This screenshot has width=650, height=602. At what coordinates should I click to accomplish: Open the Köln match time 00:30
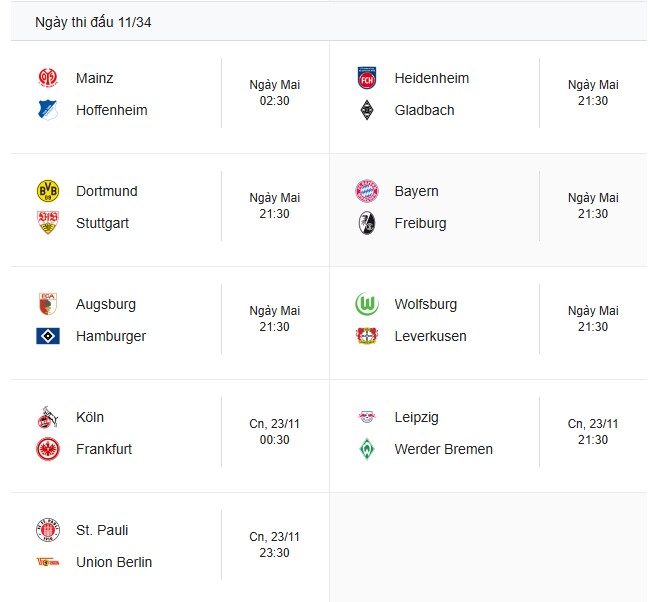(274, 439)
